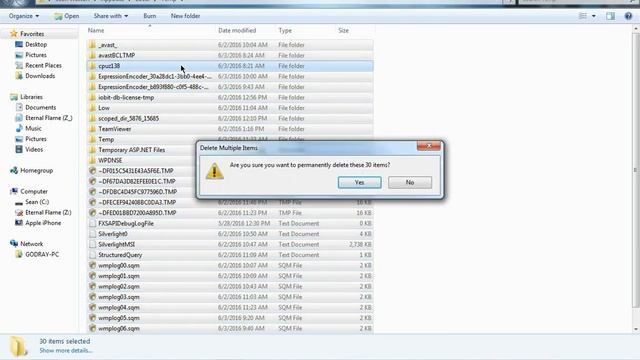Image resolution: width=640 pixels, height=360 pixels.
Task: Open the Sean (C:) drive
Action: [x=37, y=202]
